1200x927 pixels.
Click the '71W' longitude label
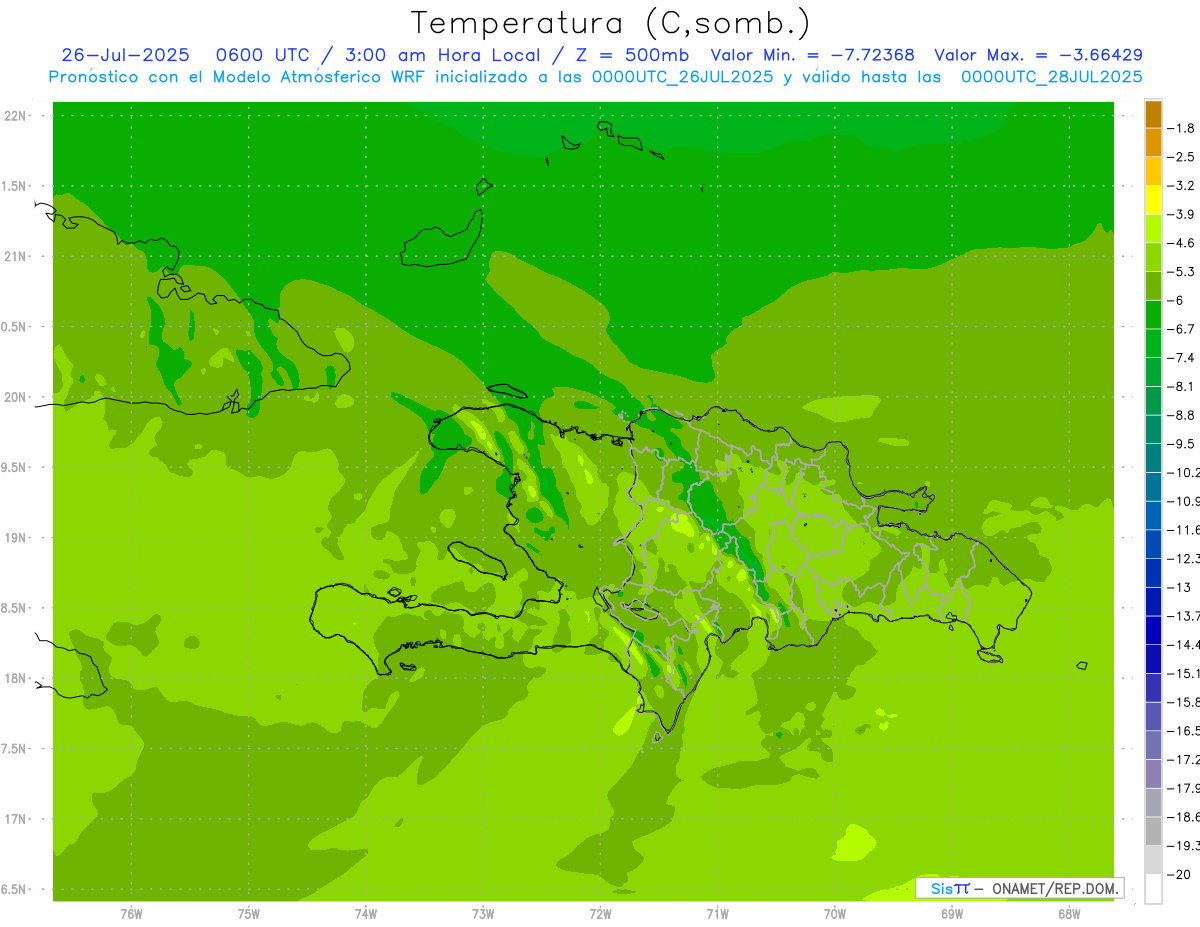(x=717, y=915)
